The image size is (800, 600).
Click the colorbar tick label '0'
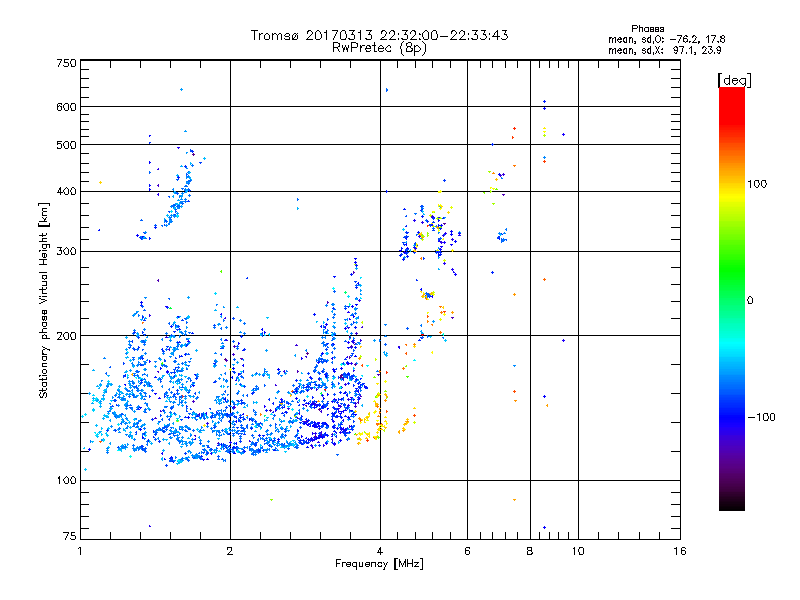click(750, 301)
